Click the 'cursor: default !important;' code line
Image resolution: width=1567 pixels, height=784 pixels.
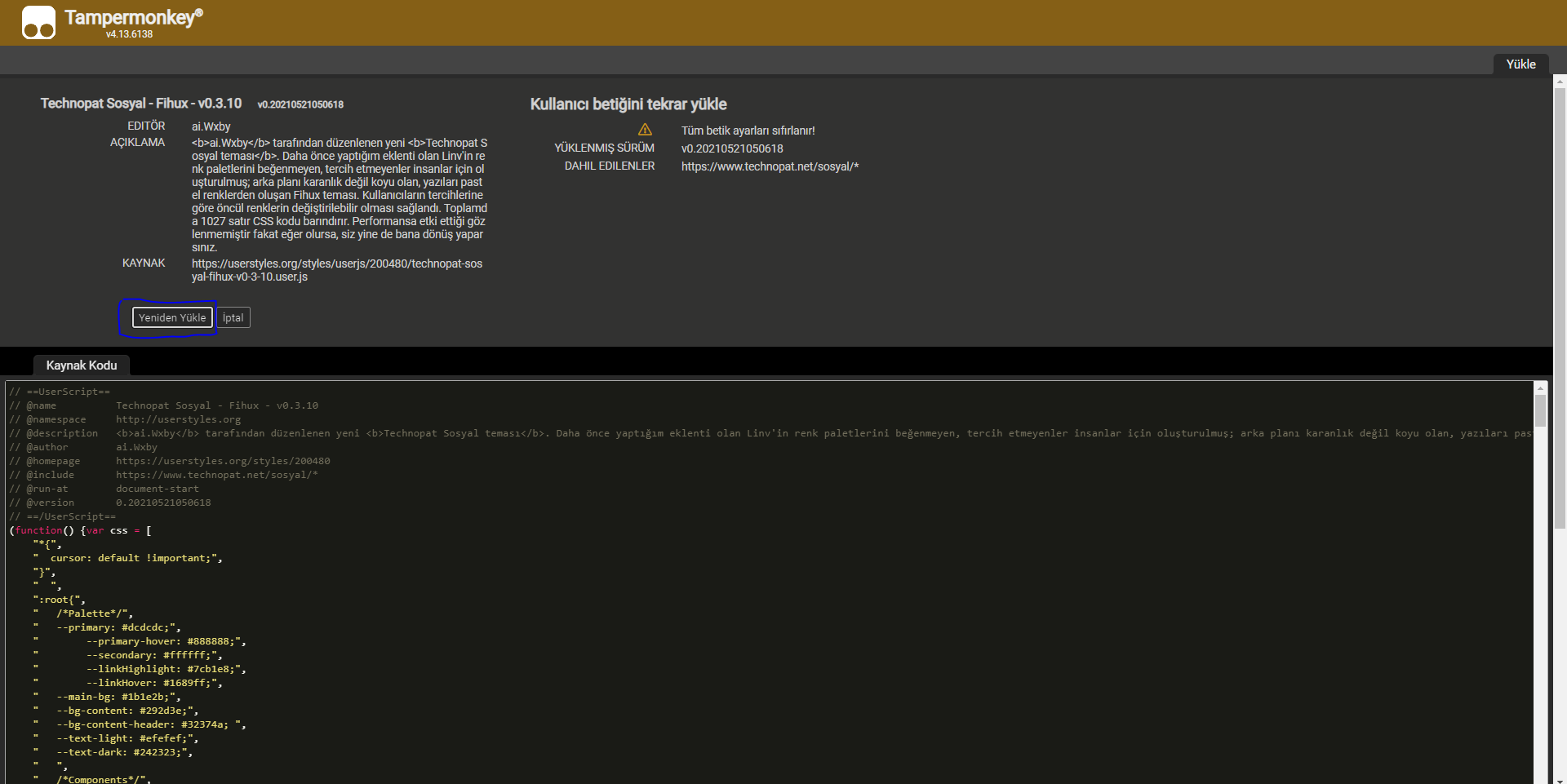(x=128, y=558)
